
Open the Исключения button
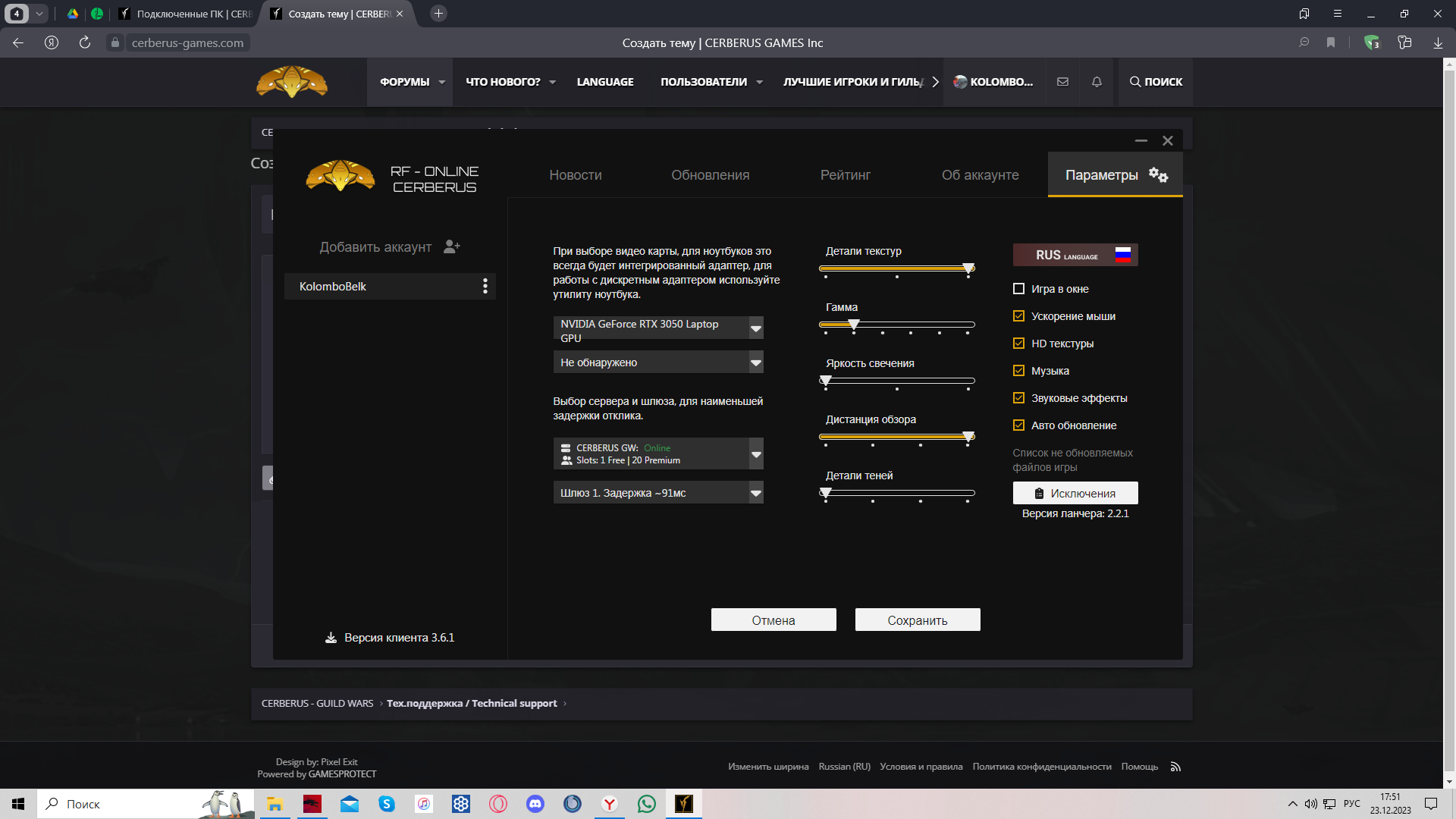pyautogui.click(x=1075, y=493)
